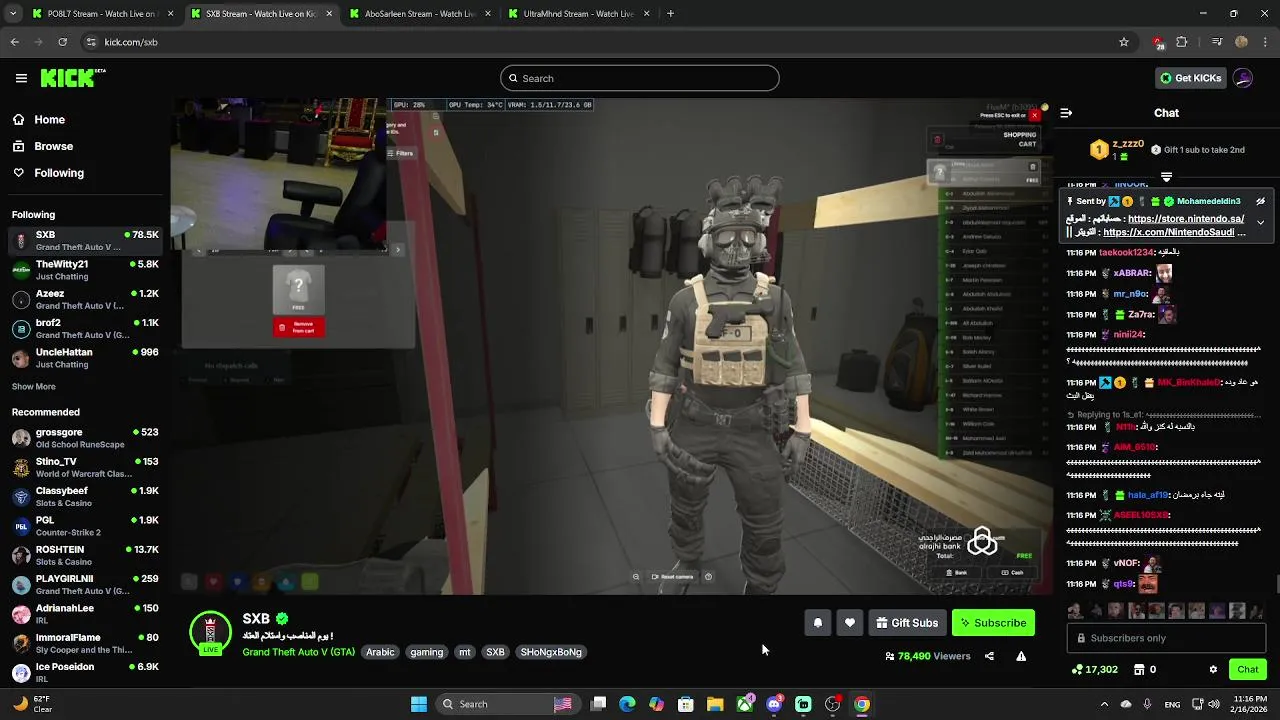
Task: Open Microsoft Edge from the taskbar
Action: (627, 704)
